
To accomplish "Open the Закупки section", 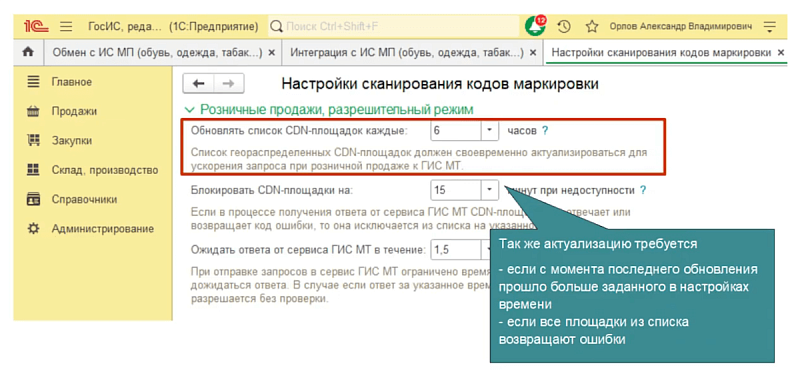I will pos(71,140).
